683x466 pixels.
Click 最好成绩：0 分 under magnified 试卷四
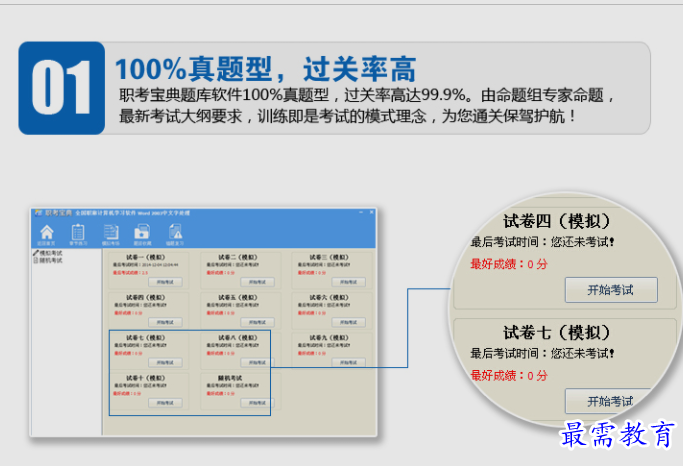pyautogui.click(x=509, y=264)
